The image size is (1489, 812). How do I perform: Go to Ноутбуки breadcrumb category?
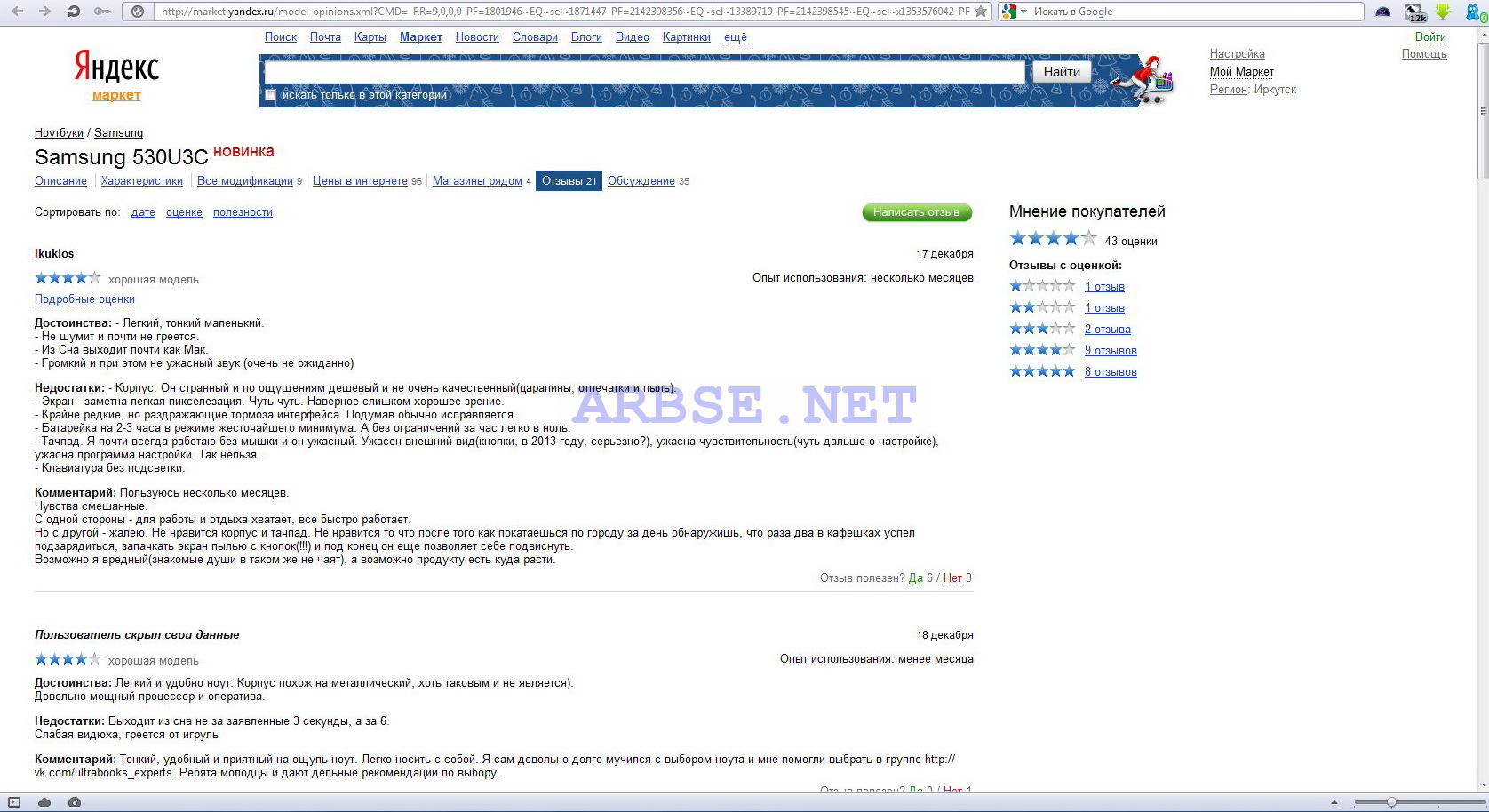[x=59, y=133]
